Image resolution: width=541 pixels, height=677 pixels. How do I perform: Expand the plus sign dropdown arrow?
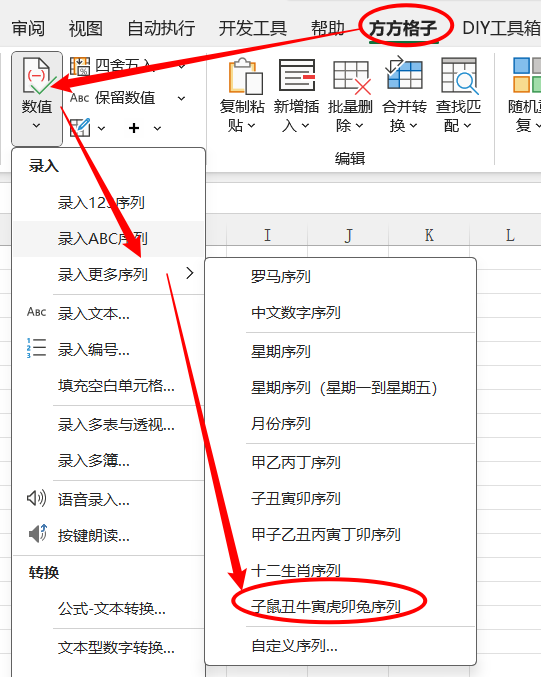coord(157,128)
